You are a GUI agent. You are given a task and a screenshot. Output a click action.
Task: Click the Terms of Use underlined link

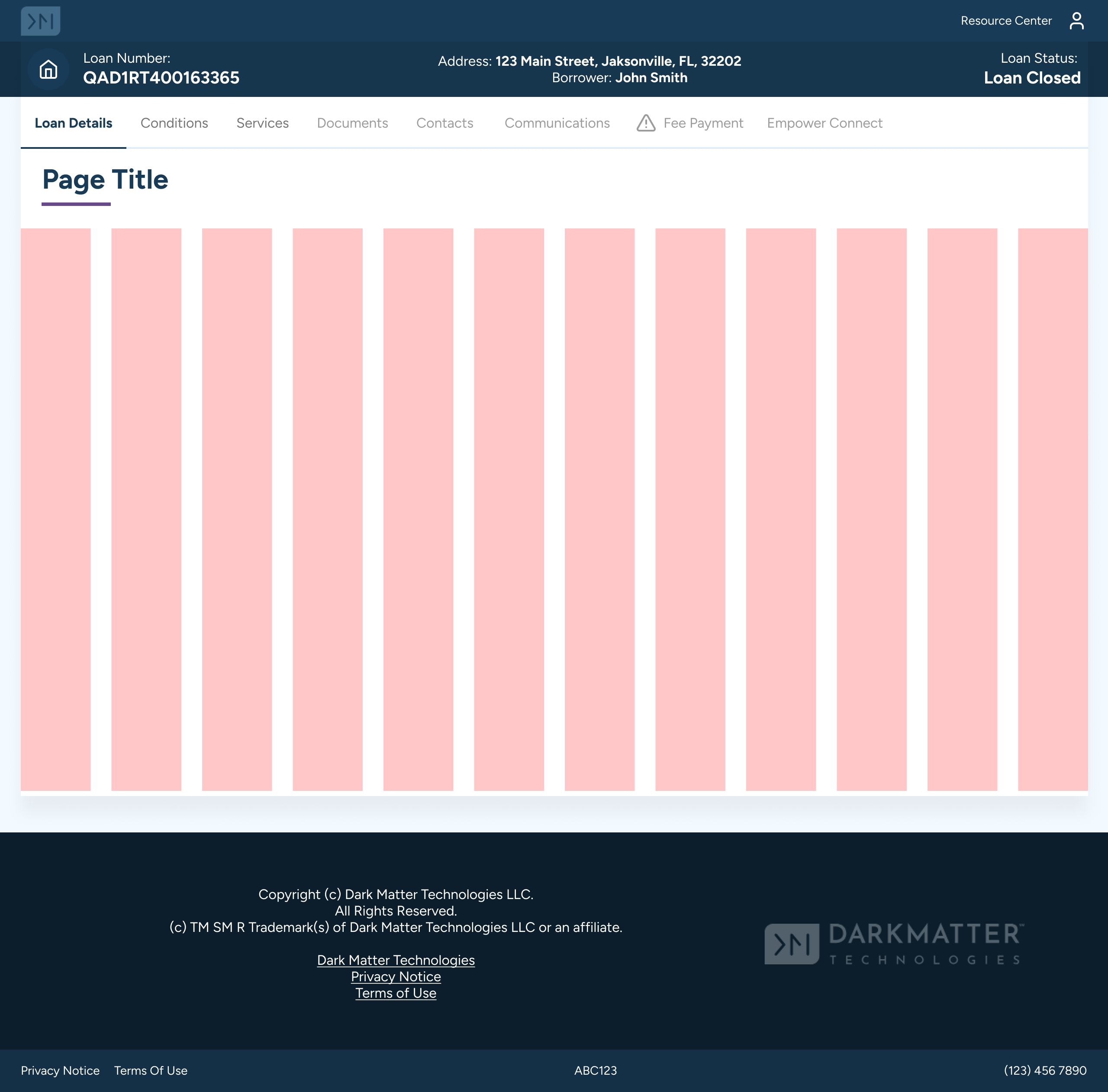(396, 993)
